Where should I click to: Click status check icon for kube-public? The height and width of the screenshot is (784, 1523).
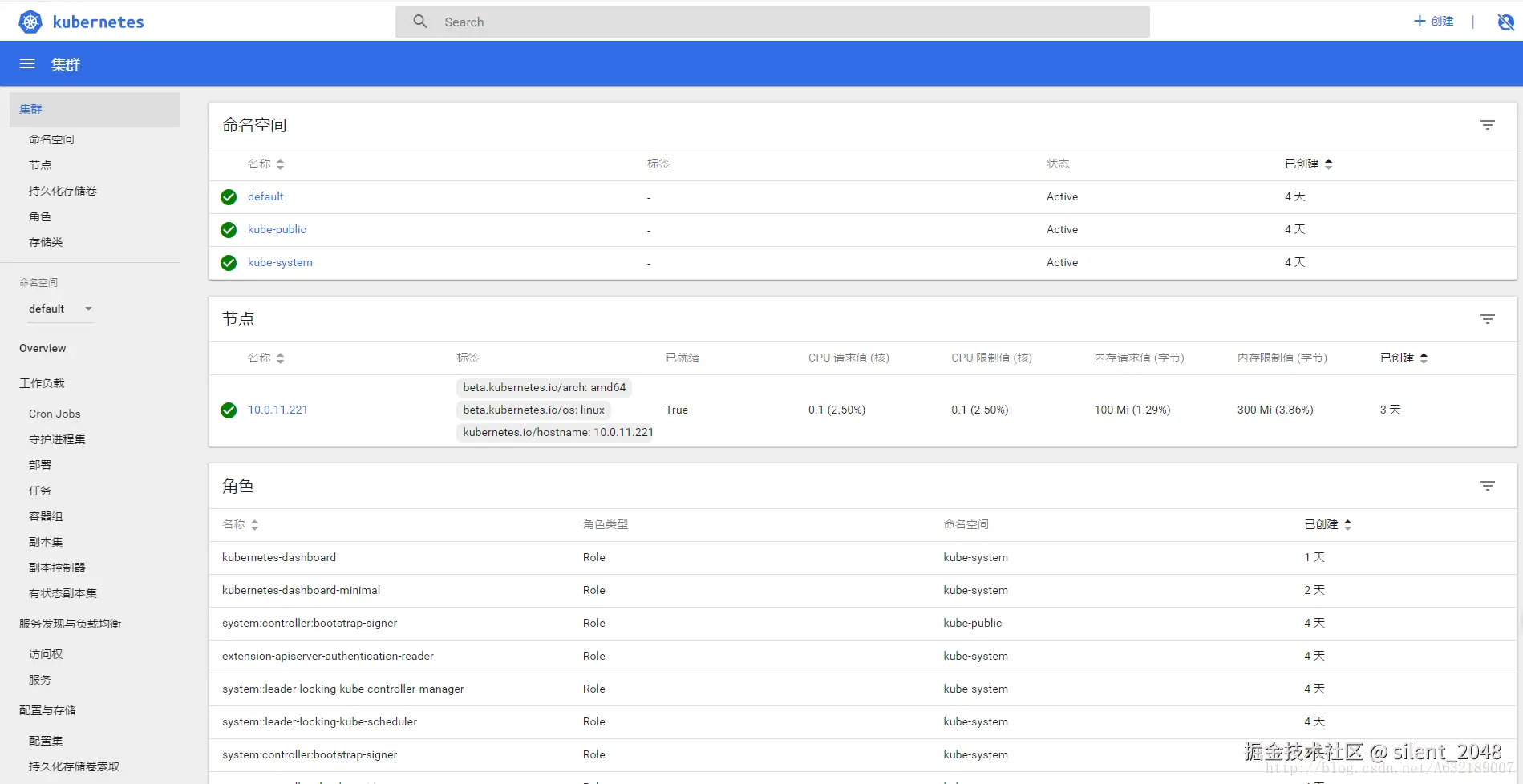click(229, 230)
